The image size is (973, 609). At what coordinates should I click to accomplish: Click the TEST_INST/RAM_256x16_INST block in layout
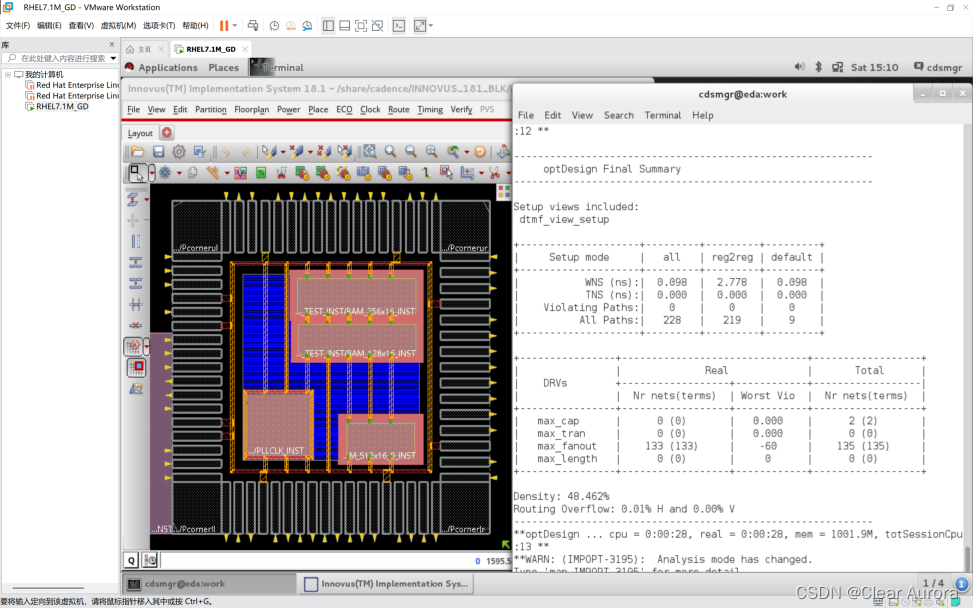(357, 295)
